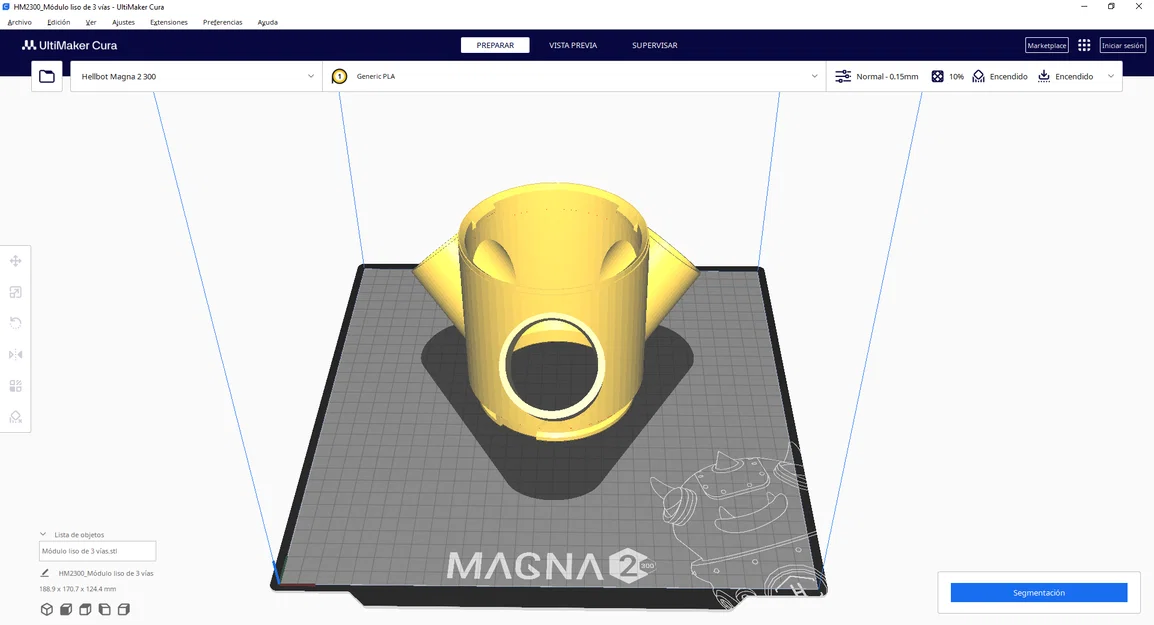Screen dimensions: 1154x625
Task: Click the Normal - 0.15mm profile label
Action: tap(887, 77)
